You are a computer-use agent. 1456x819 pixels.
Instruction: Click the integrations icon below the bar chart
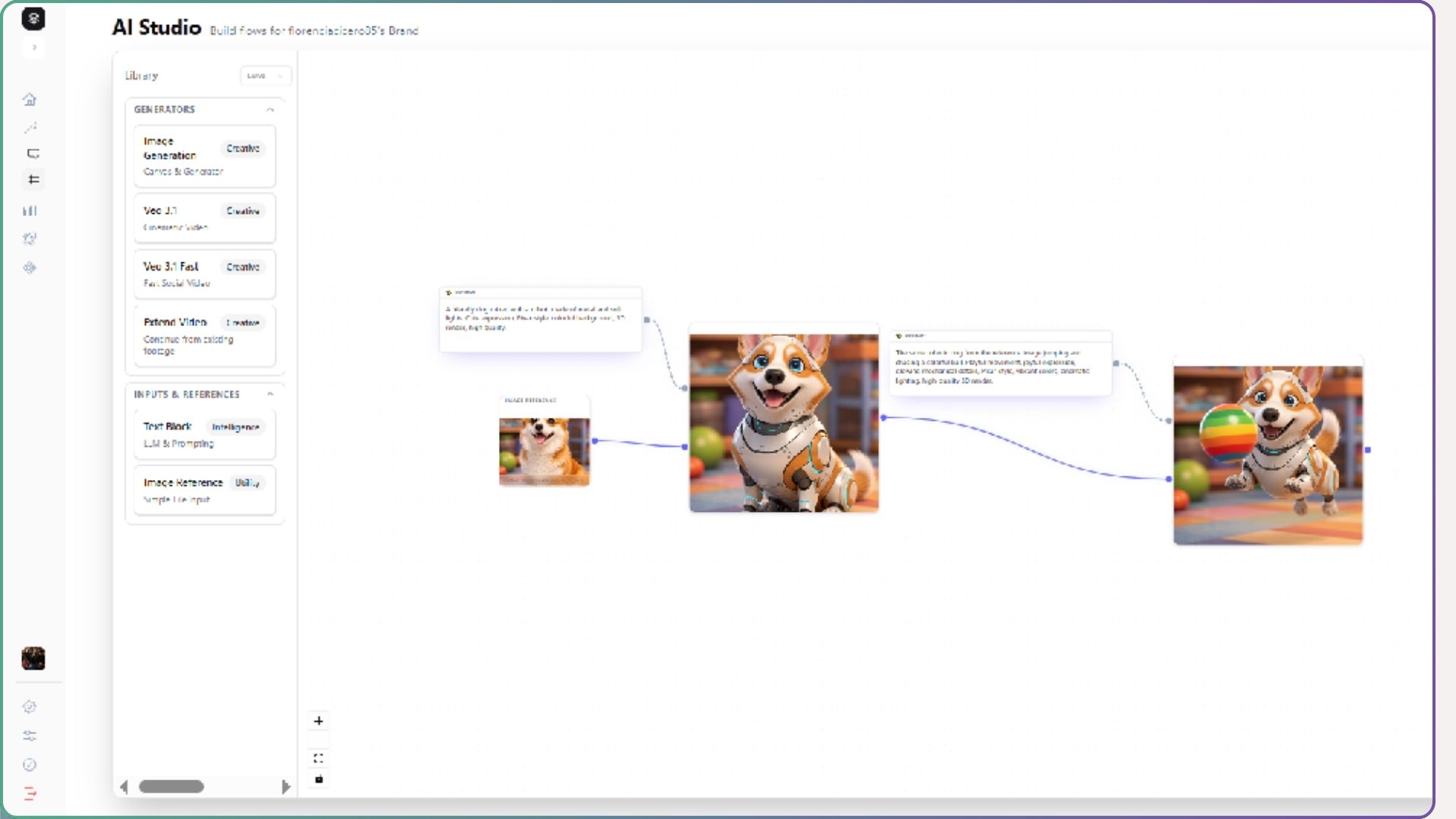point(30,239)
